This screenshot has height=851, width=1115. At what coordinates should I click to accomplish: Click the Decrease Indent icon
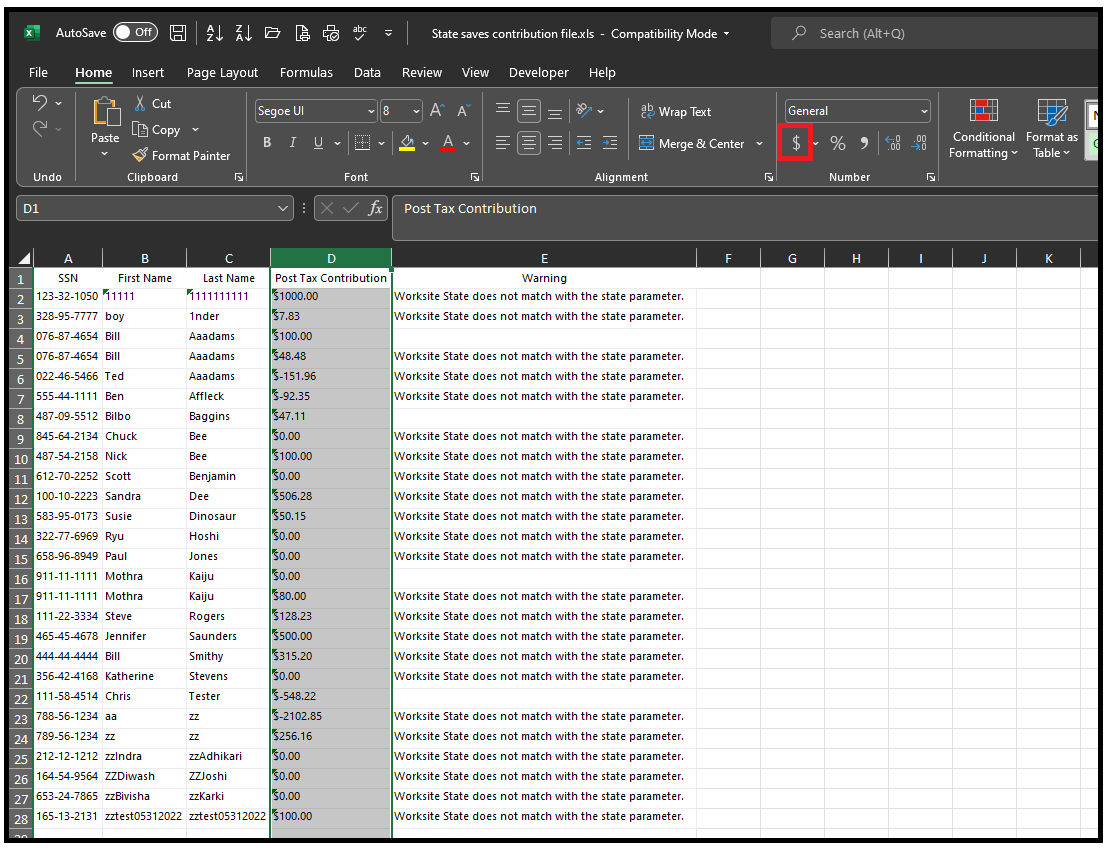coord(584,143)
